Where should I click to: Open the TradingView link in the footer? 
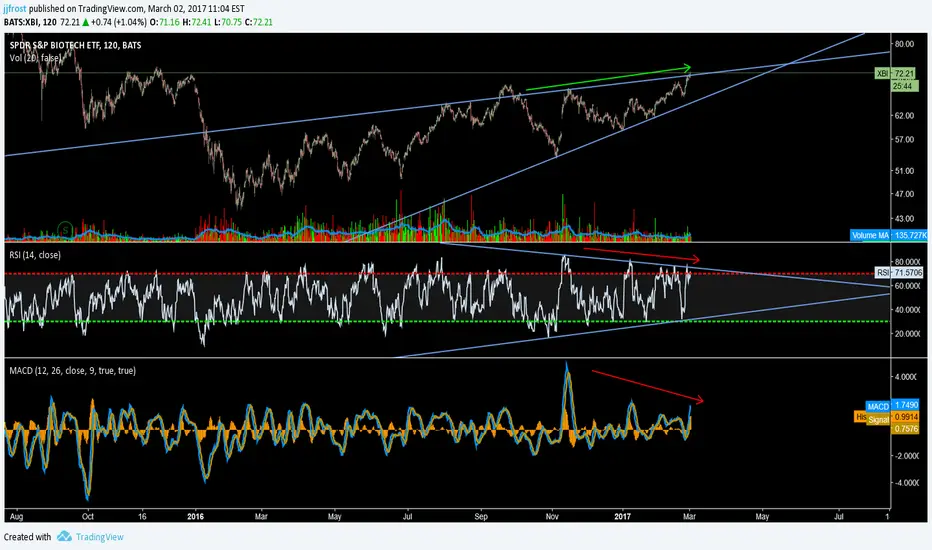[x=99, y=537]
